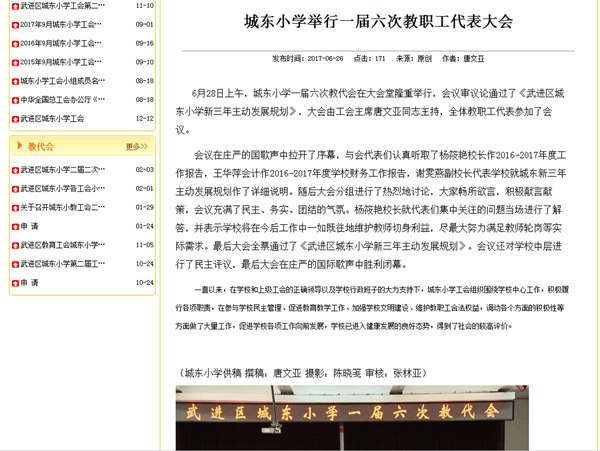600x451 pixels.
Task: Open the 申请 link dated 10-24
Action: coord(29,283)
